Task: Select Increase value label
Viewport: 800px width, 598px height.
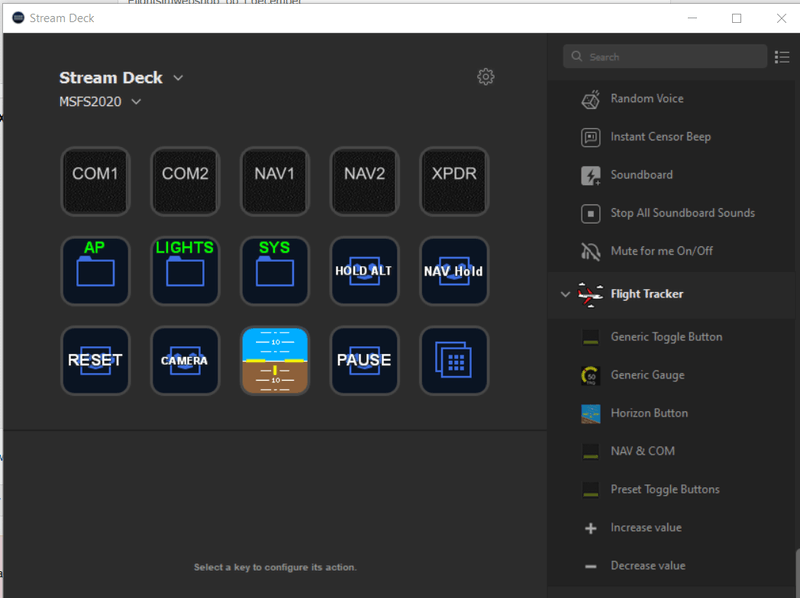Action: coord(646,528)
